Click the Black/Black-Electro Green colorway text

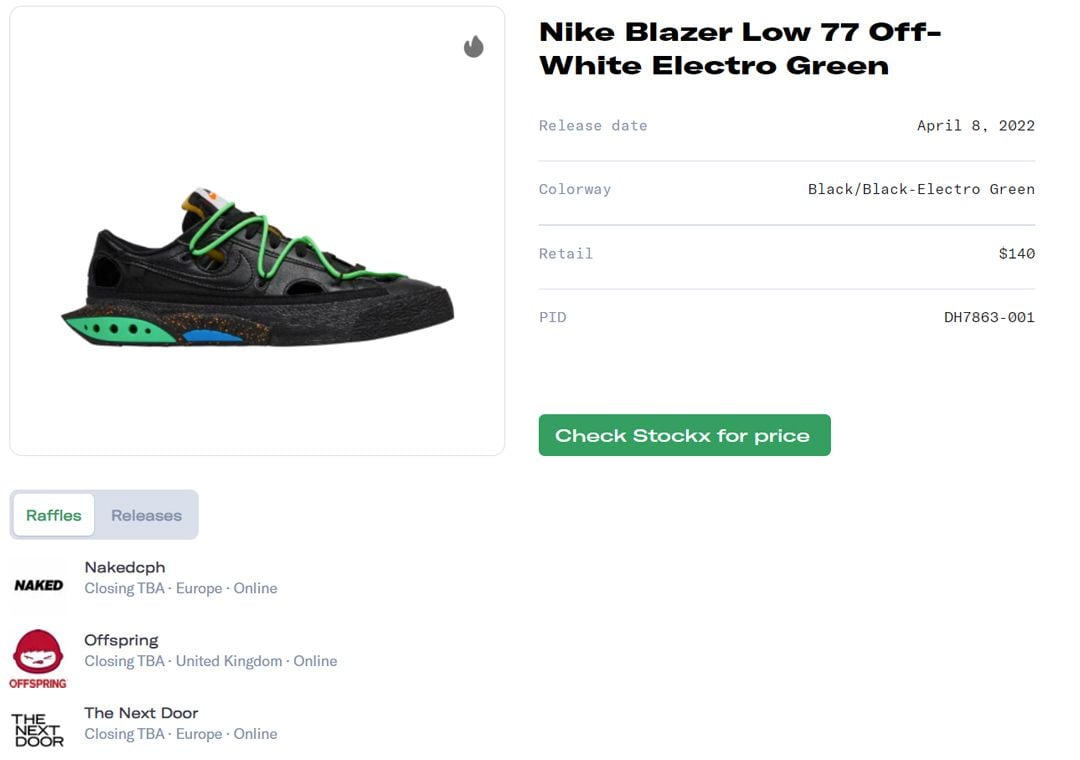point(921,189)
